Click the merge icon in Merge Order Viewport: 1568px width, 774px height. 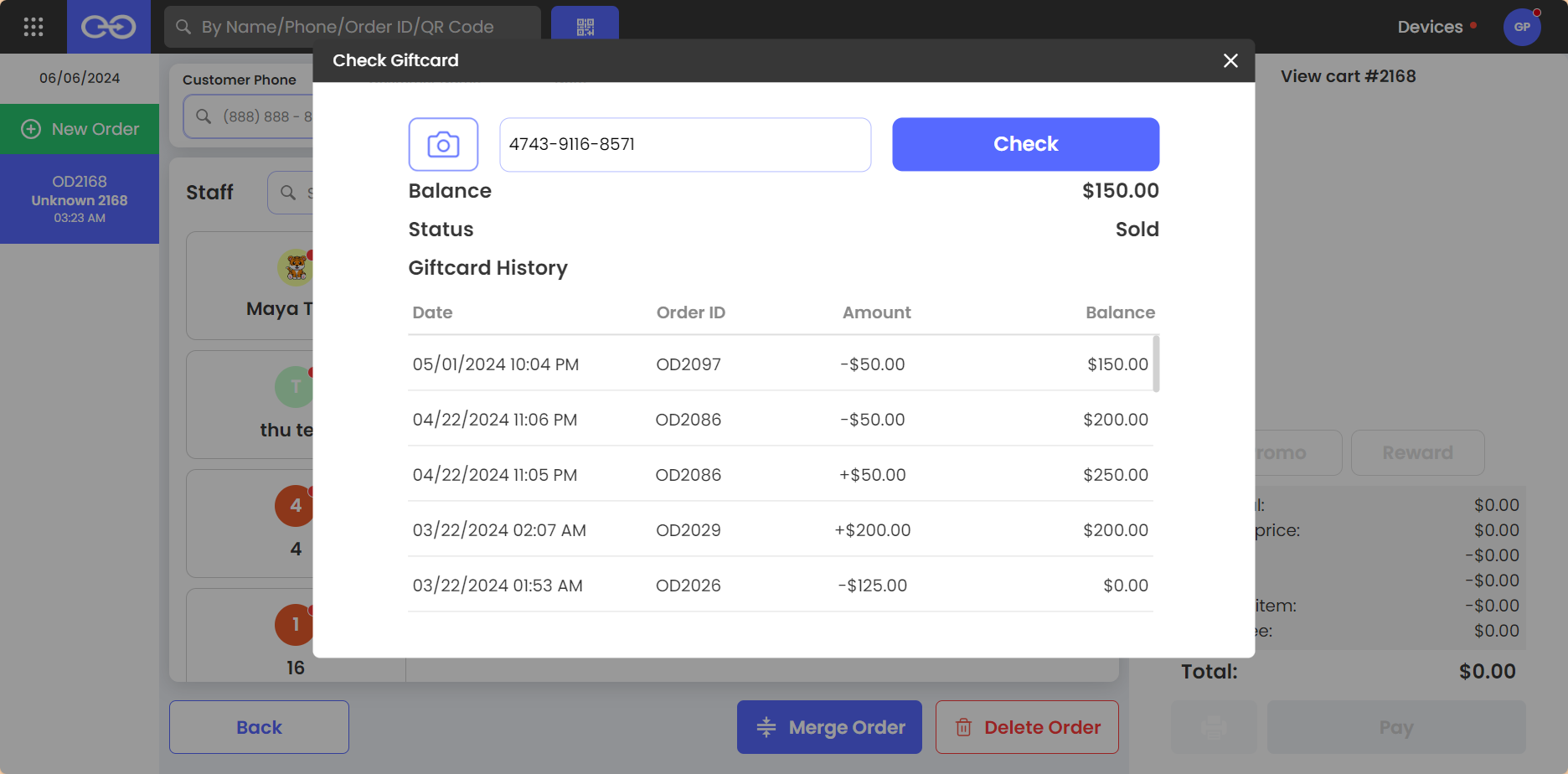pos(766,727)
